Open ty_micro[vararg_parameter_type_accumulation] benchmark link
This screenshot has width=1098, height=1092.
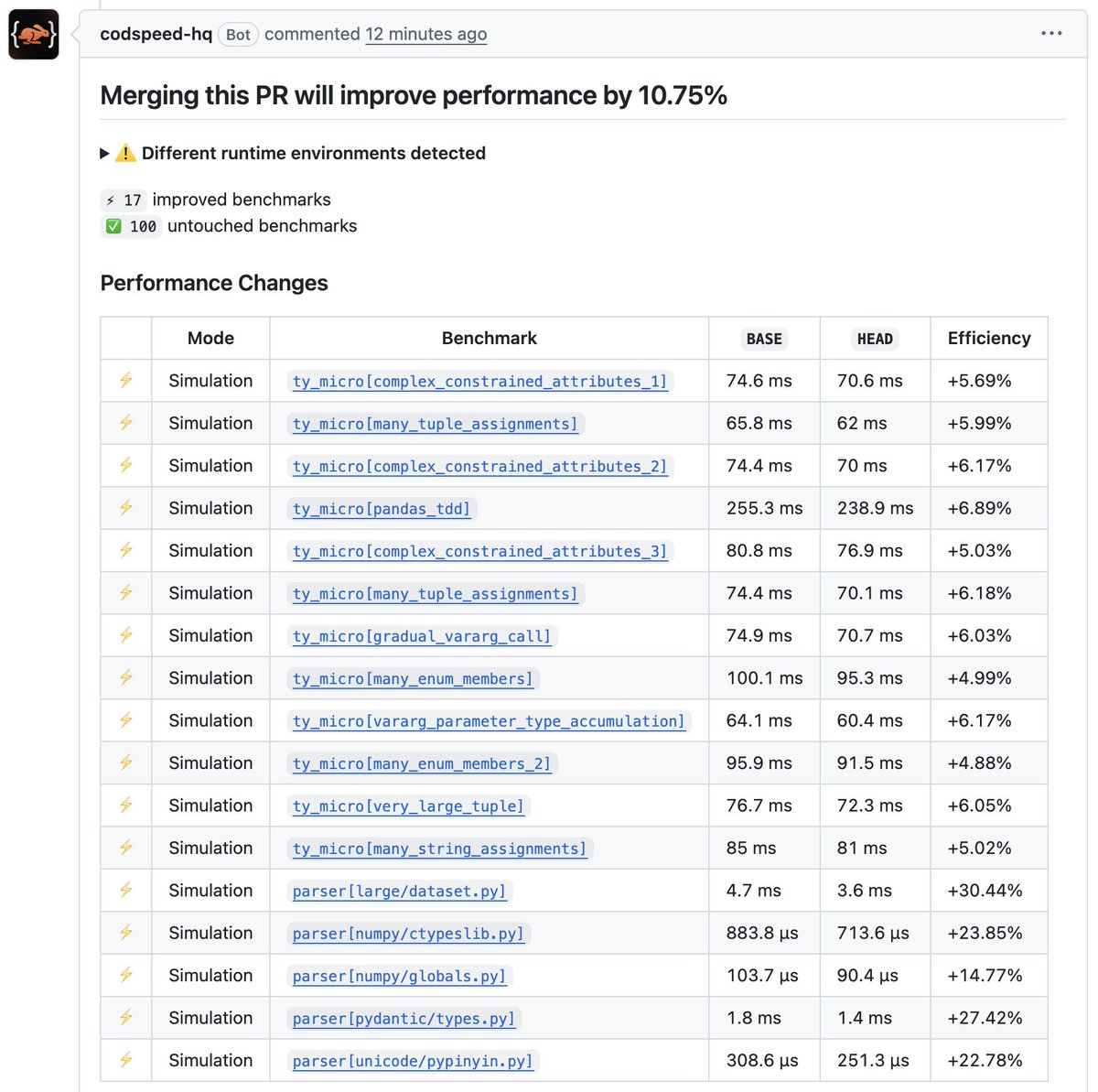tap(489, 721)
